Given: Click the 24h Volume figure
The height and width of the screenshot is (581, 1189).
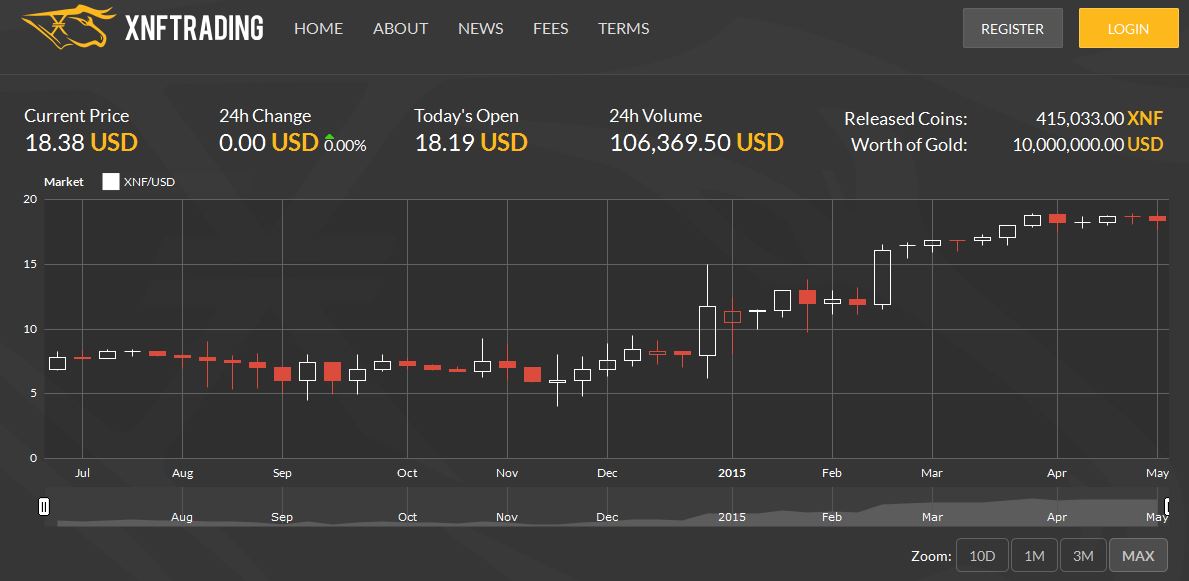Looking at the screenshot, I should pyautogui.click(x=696, y=142).
